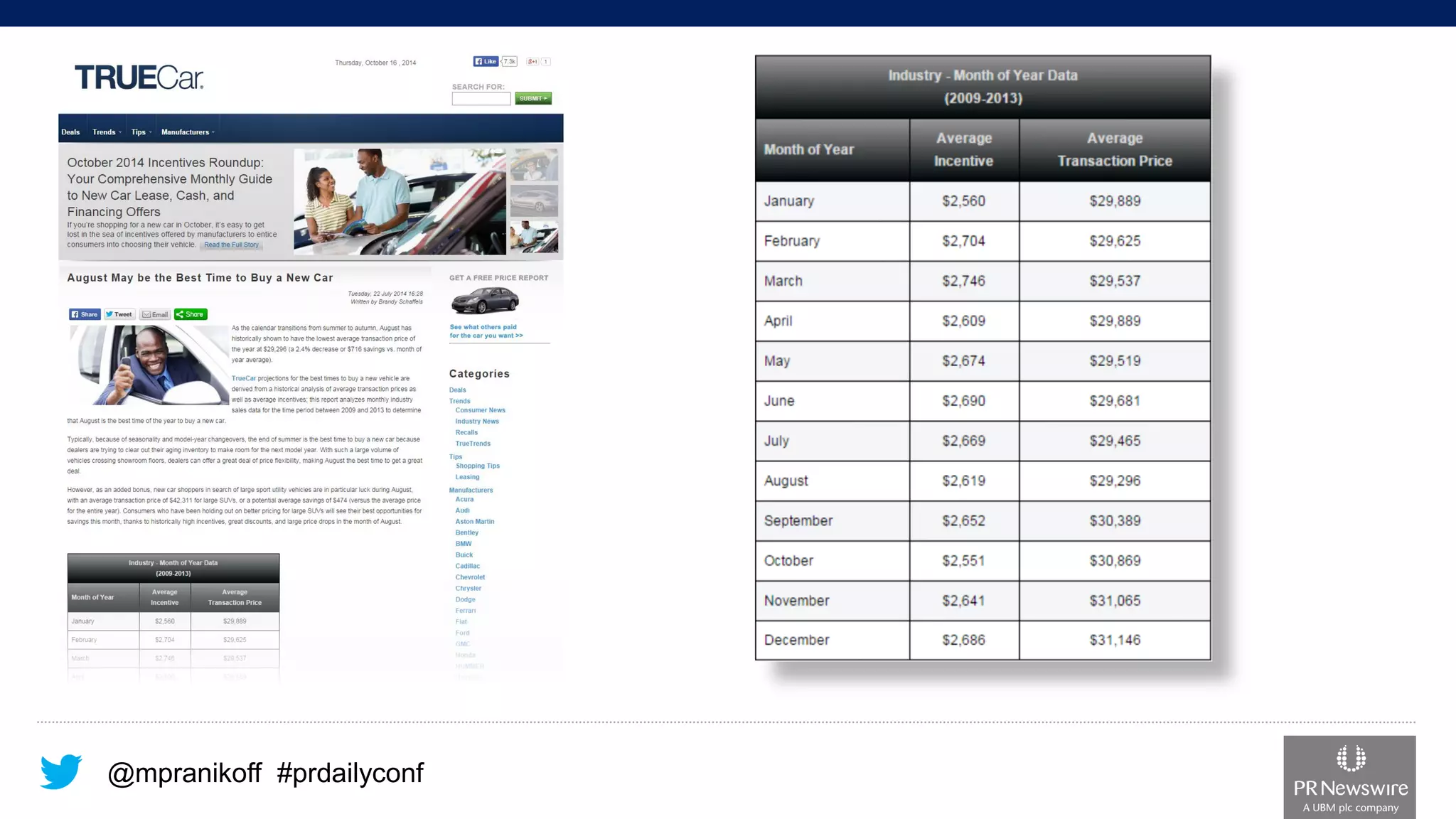This screenshot has width=1456, height=819.
Task: Click the Facebook Share icon
Action: [85, 314]
